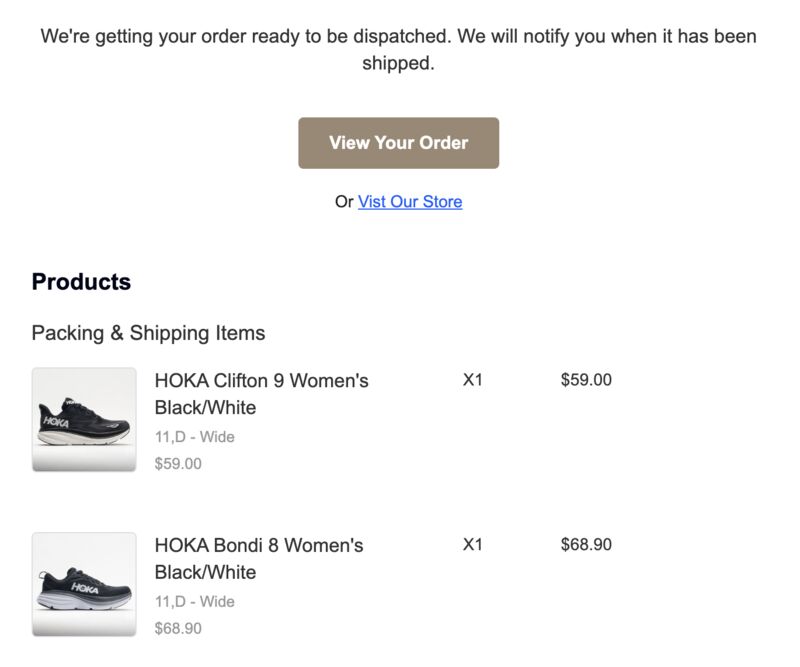The height and width of the screenshot is (667, 800).
Task: Click the gray $59.00 unit price under Clifton 9
Action: tap(178, 463)
